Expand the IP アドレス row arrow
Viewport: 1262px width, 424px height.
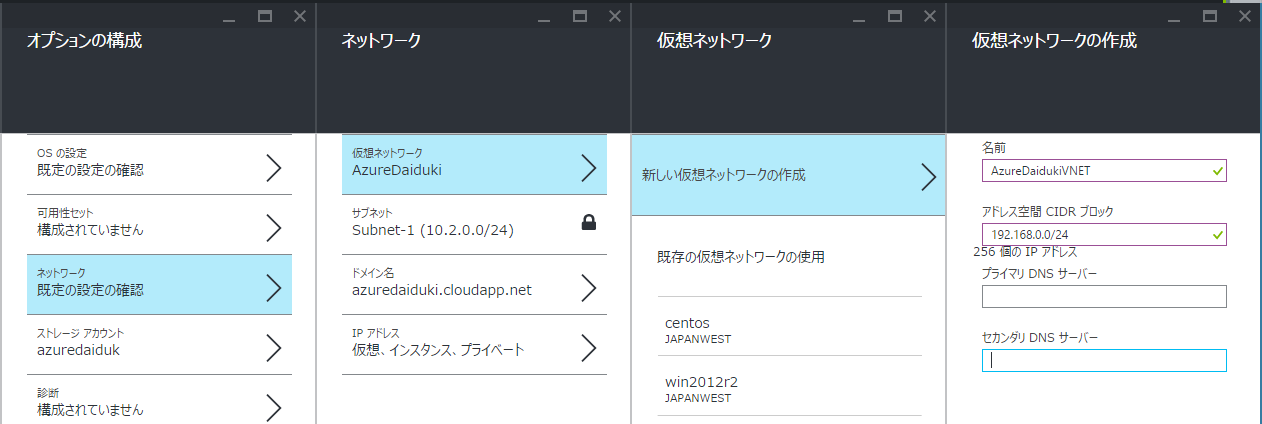588,348
